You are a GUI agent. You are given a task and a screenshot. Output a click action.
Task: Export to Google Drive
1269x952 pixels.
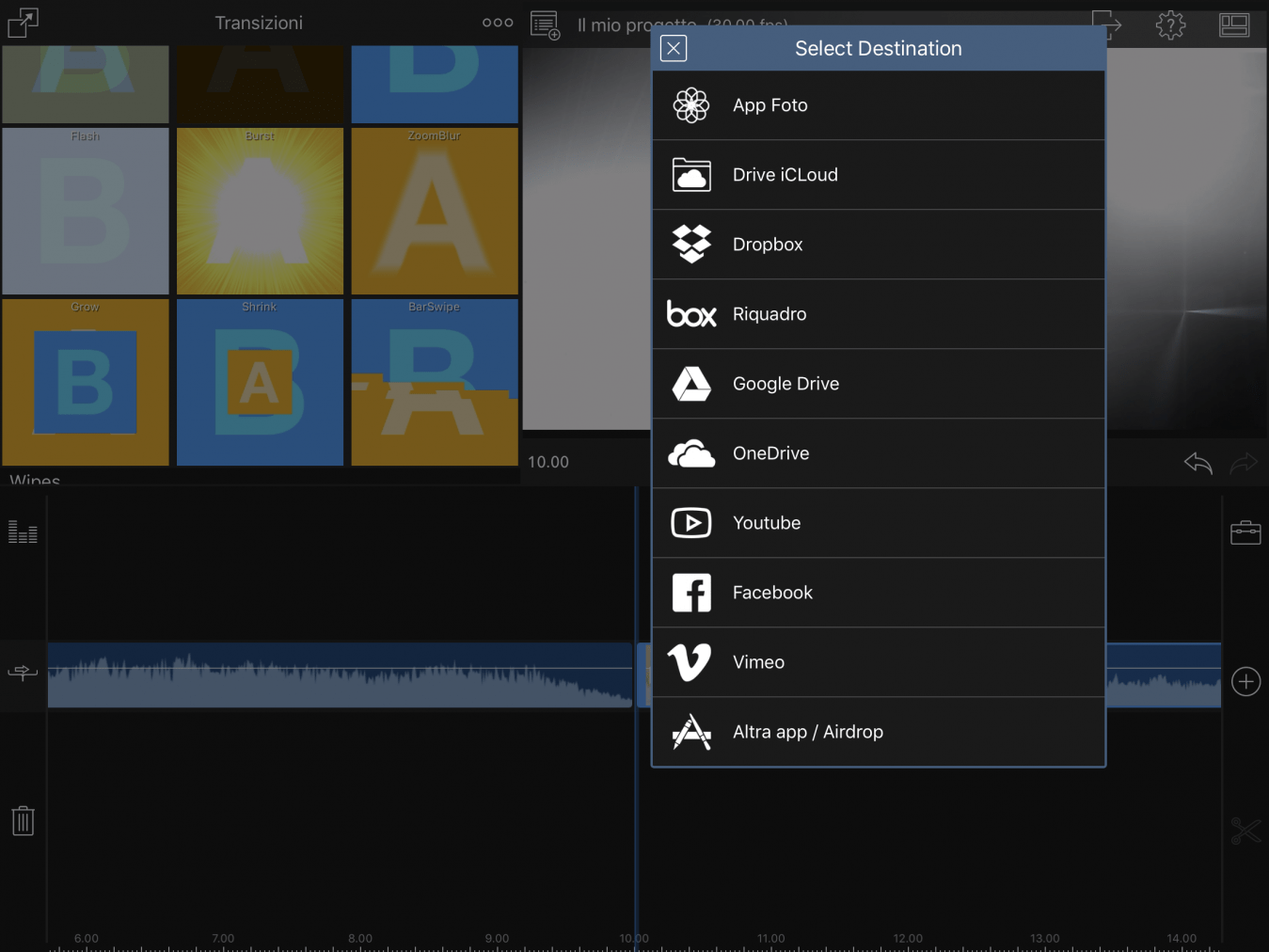[879, 384]
